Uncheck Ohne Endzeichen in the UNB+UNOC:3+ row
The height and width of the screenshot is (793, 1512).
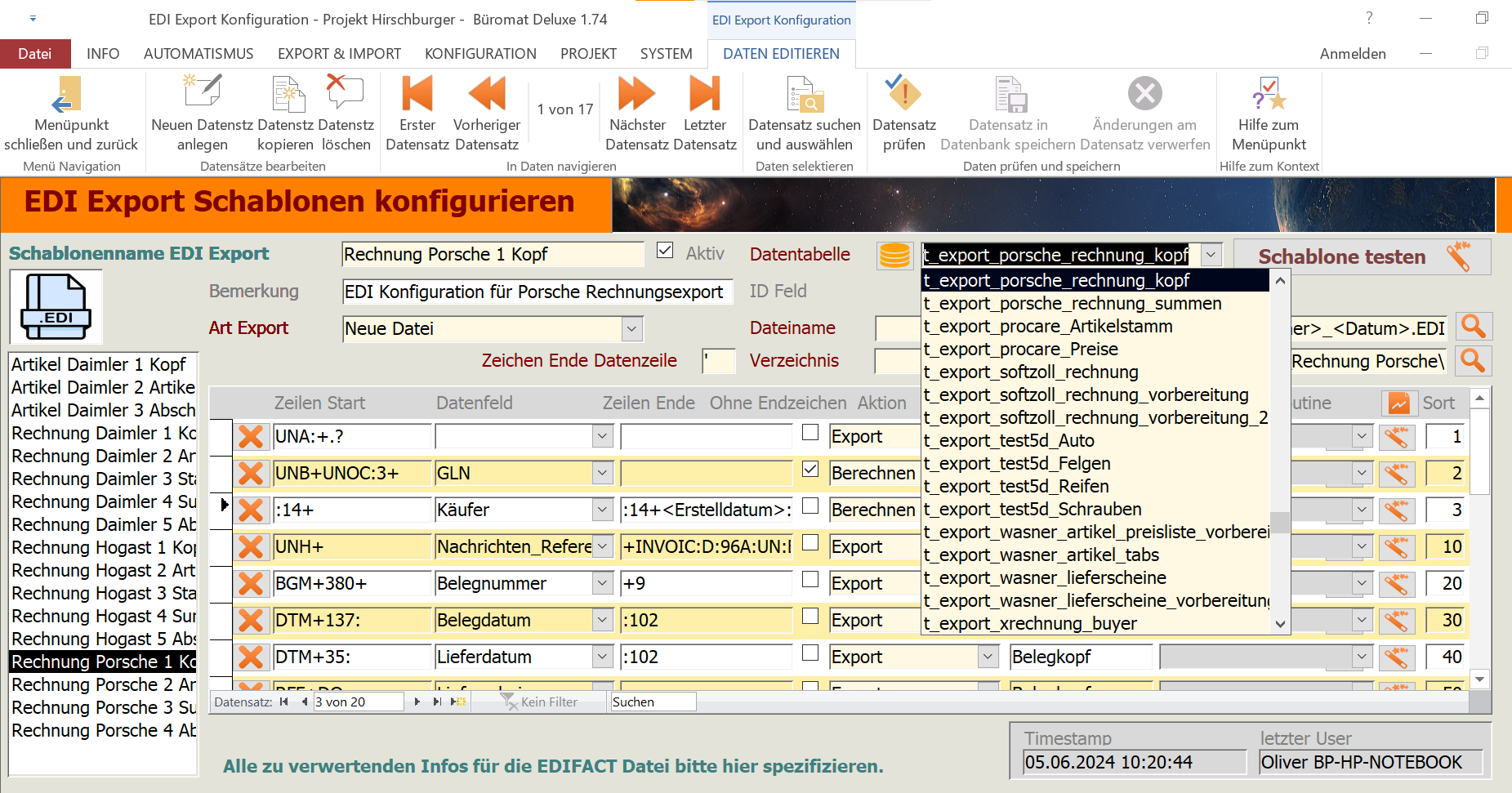click(x=810, y=470)
